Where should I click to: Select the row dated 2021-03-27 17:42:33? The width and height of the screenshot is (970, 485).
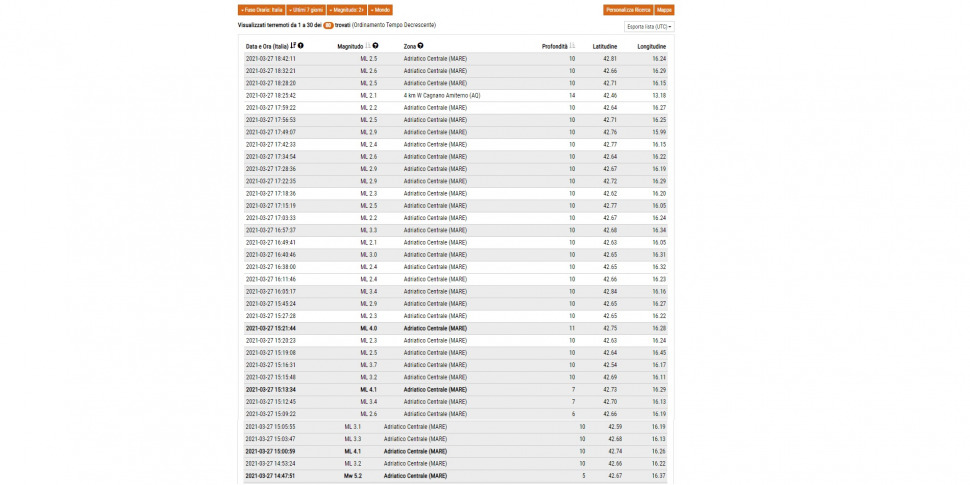click(455, 144)
